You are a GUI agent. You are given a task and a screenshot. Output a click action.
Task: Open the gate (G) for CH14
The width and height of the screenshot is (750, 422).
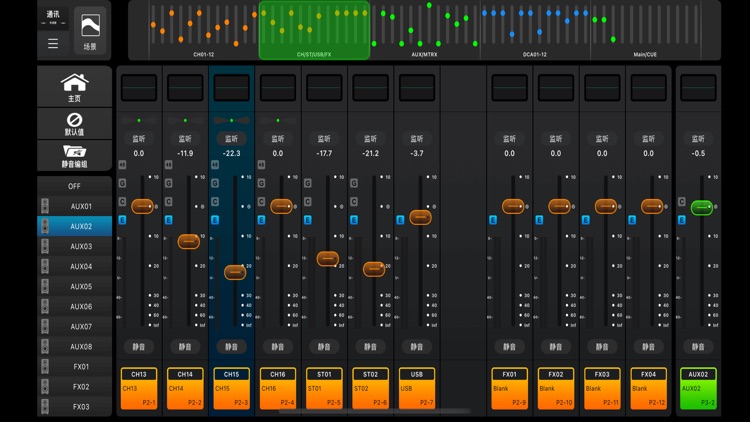pos(169,183)
